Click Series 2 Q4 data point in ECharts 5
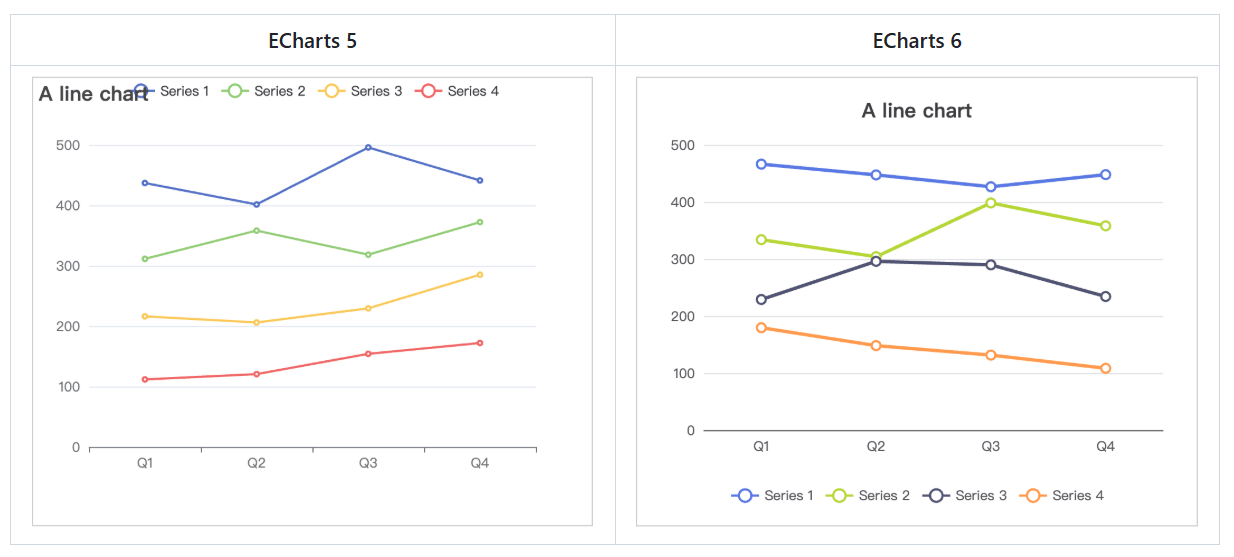Viewport: 1234px width, 557px height. (x=480, y=222)
